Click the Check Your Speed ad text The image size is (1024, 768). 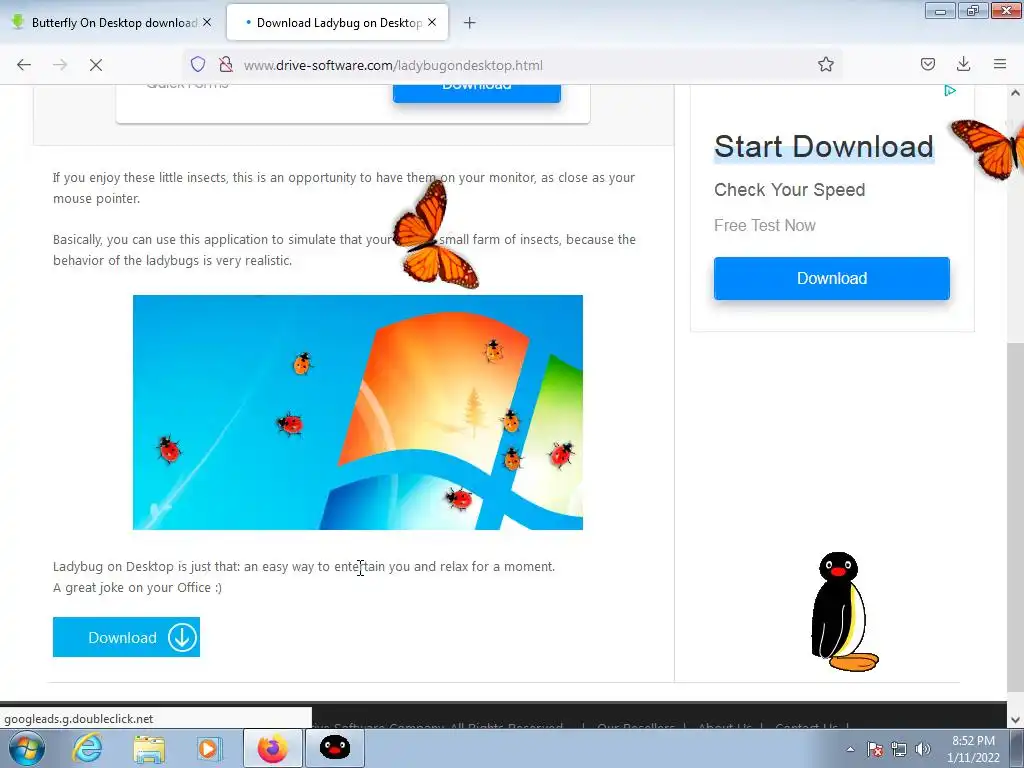tap(790, 190)
